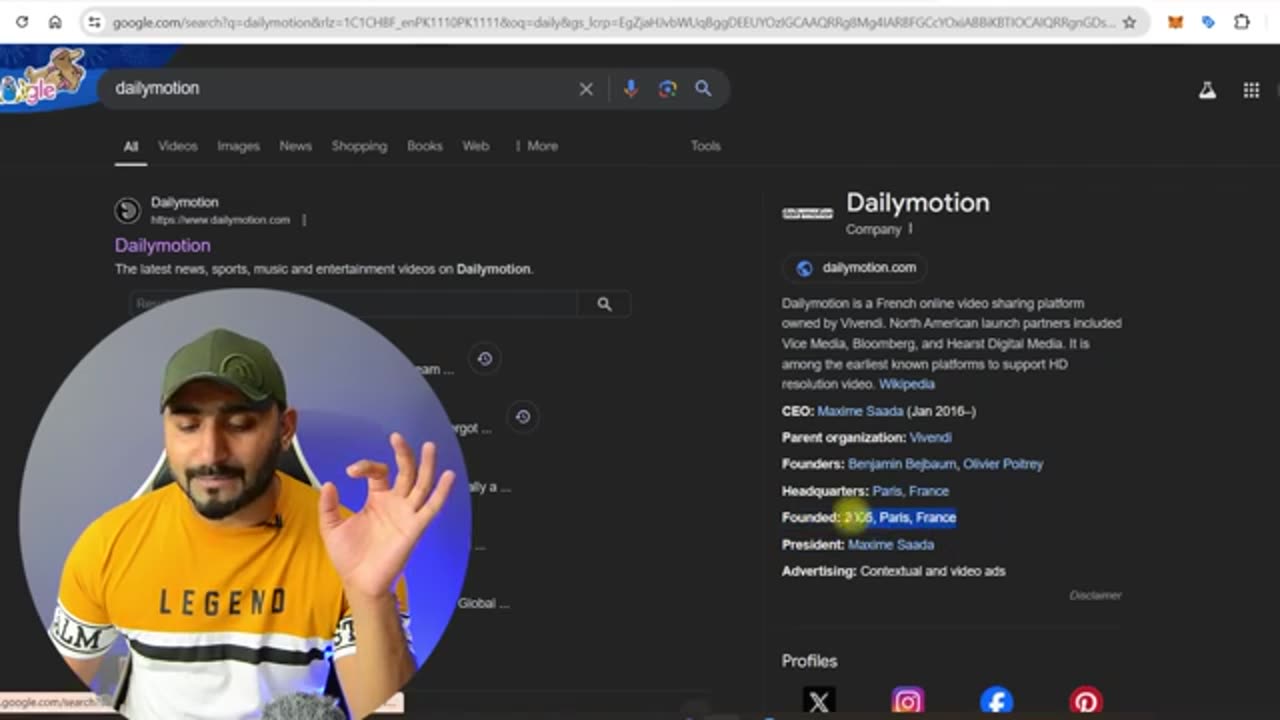Open the Extensions puzzle icon
The width and height of the screenshot is (1280, 720).
click(x=1242, y=22)
